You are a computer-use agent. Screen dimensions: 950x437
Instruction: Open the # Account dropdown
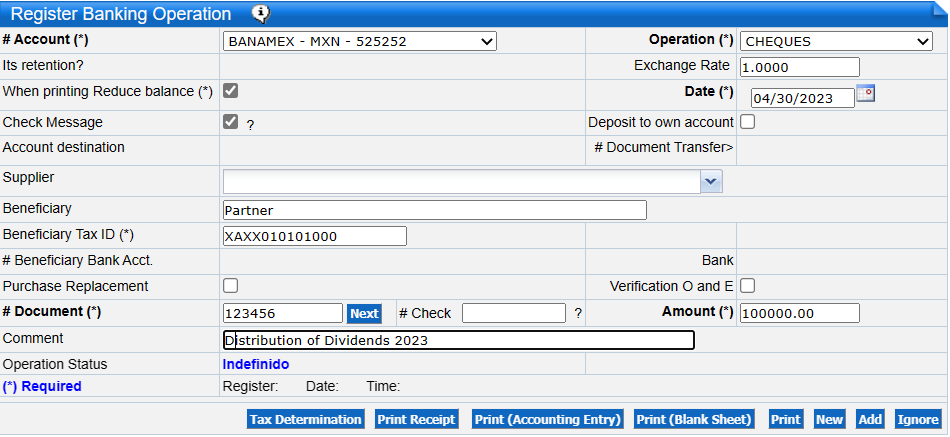click(x=359, y=41)
